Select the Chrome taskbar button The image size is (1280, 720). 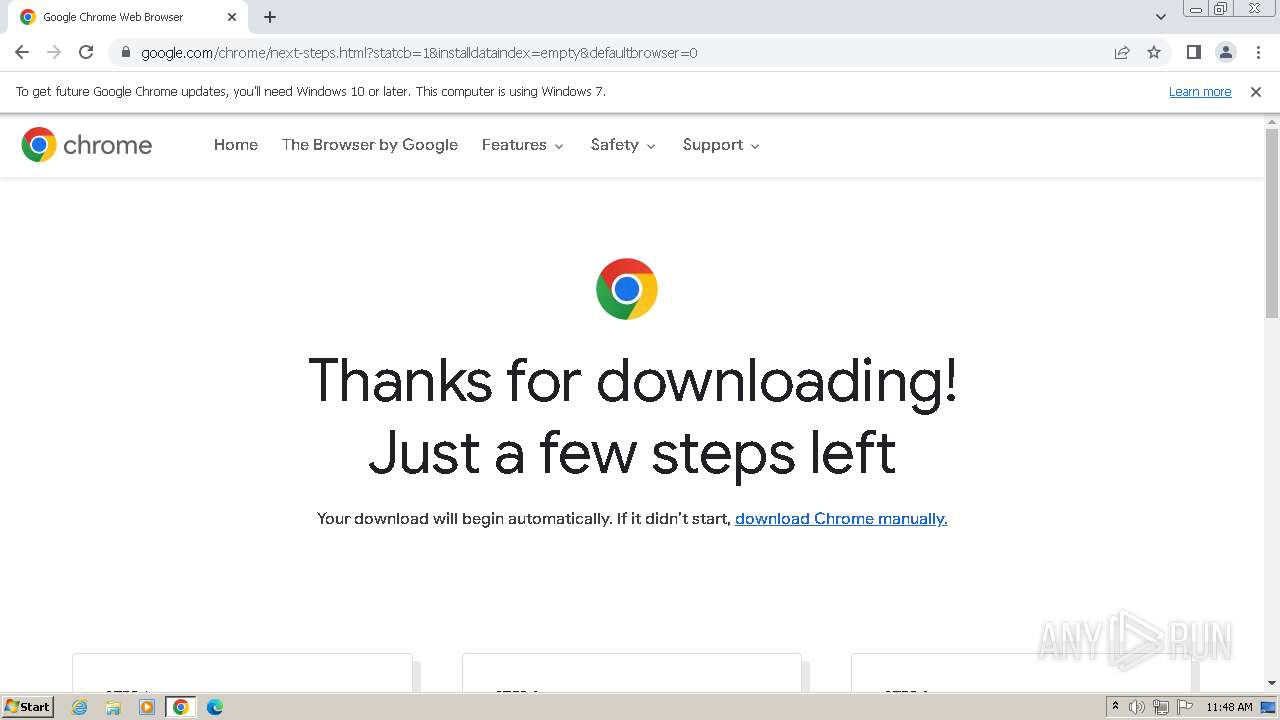[x=181, y=707]
